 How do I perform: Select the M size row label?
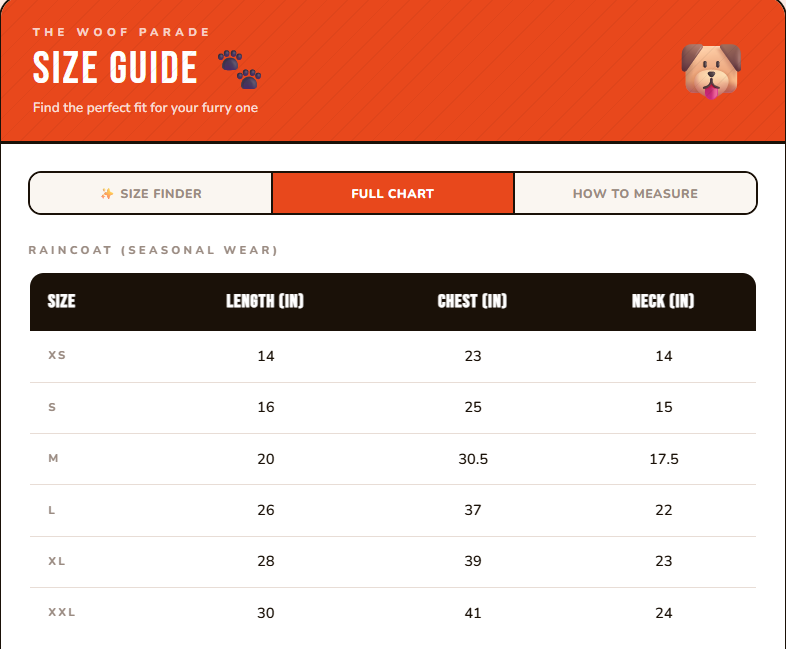coord(53,458)
